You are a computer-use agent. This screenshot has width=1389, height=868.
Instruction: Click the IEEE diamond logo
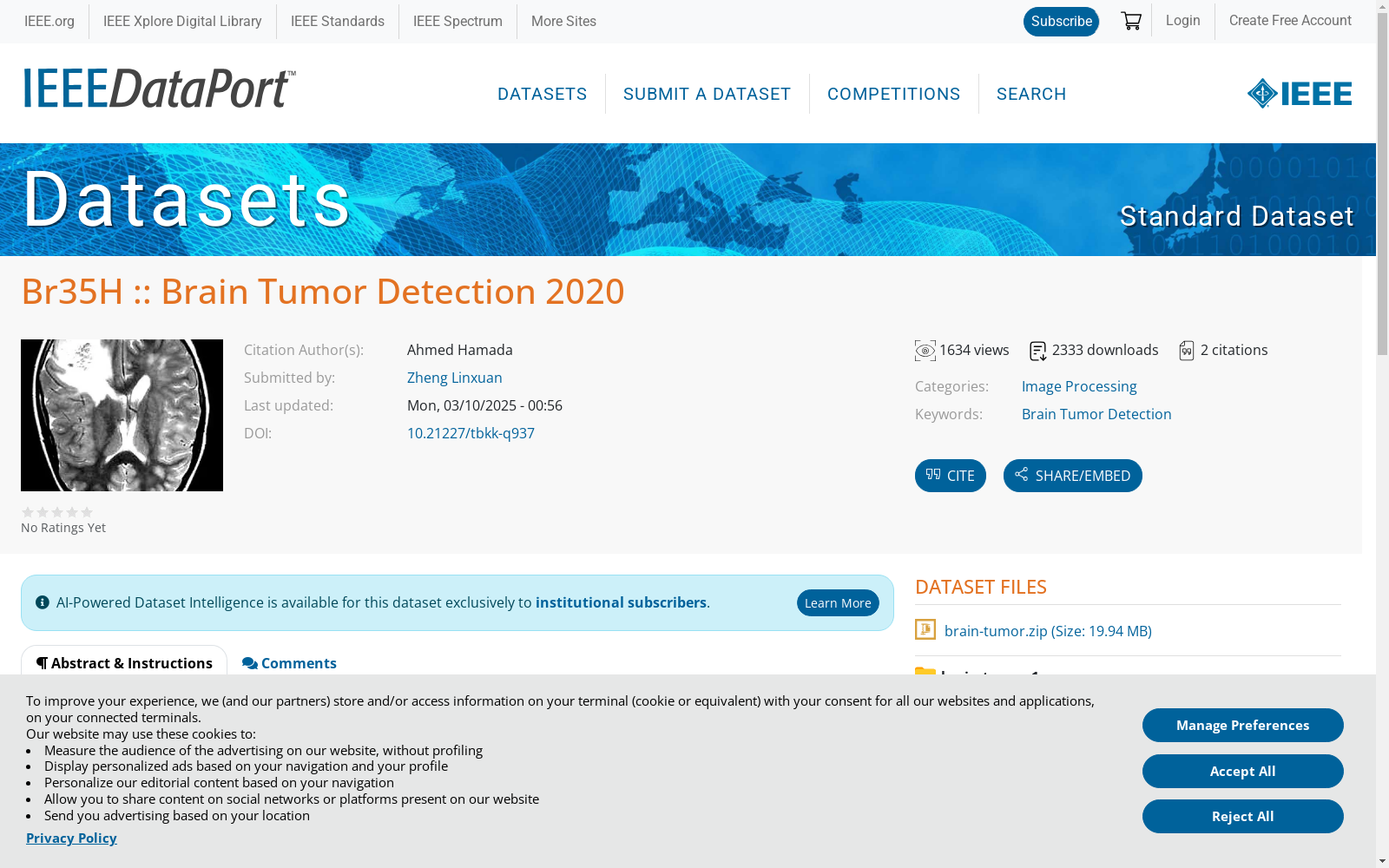(x=1300, y=94)
